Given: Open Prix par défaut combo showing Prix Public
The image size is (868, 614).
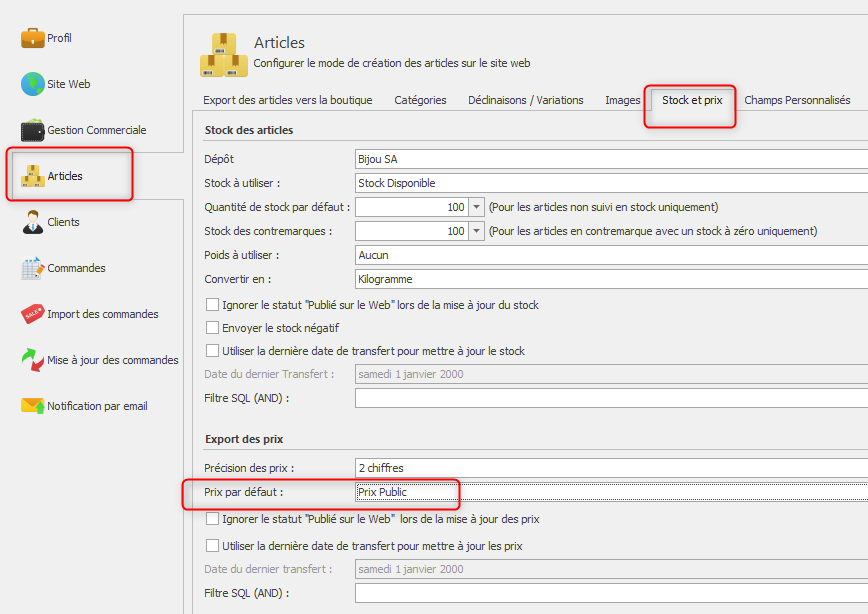Looking at the screenshot, I should (611, 492).
